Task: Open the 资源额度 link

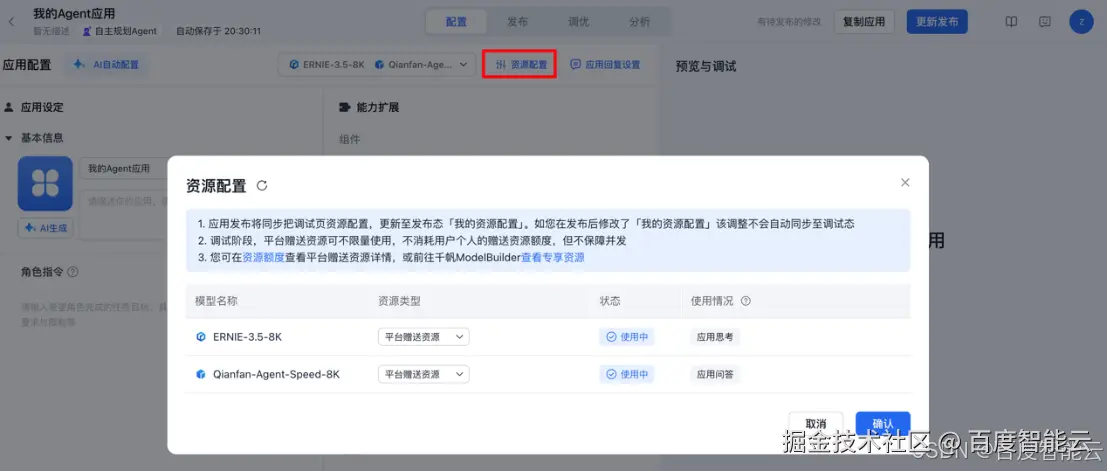Action: point(264,258)
